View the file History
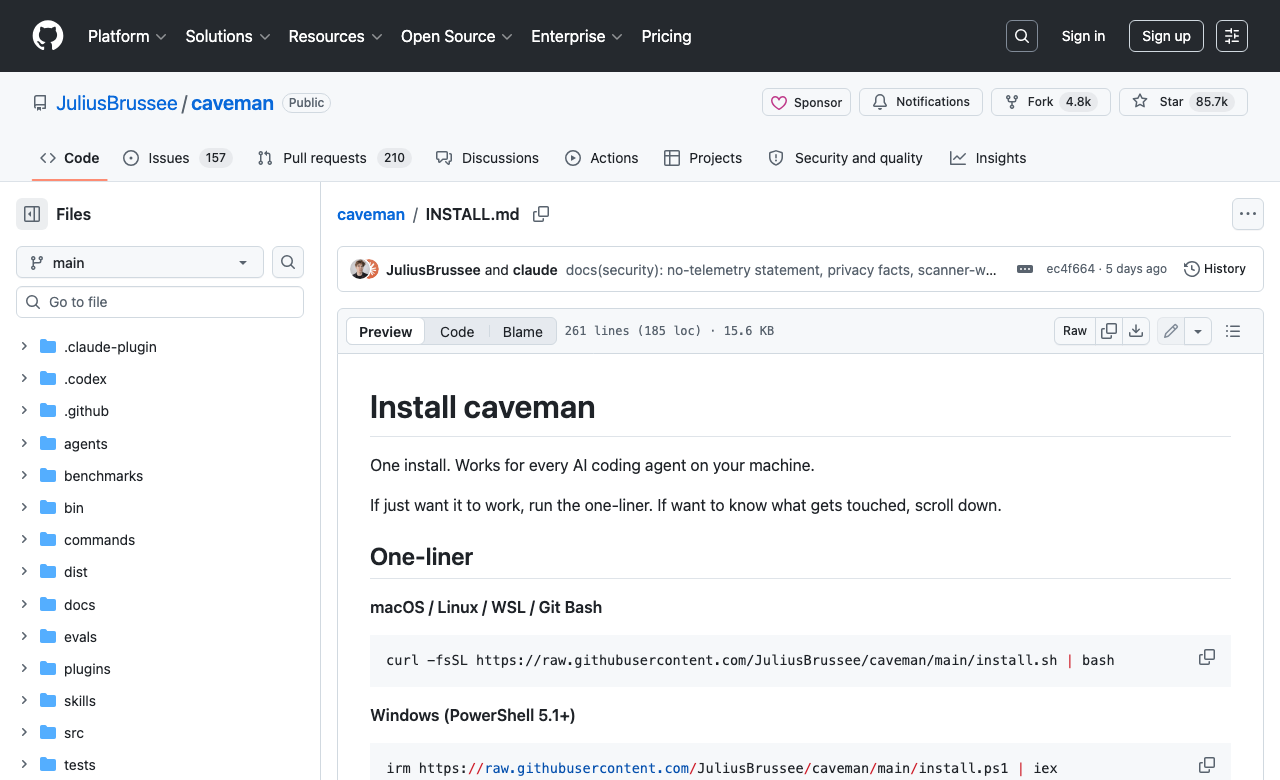Viewport: 1280px width, 780px height. [1214, 269]
